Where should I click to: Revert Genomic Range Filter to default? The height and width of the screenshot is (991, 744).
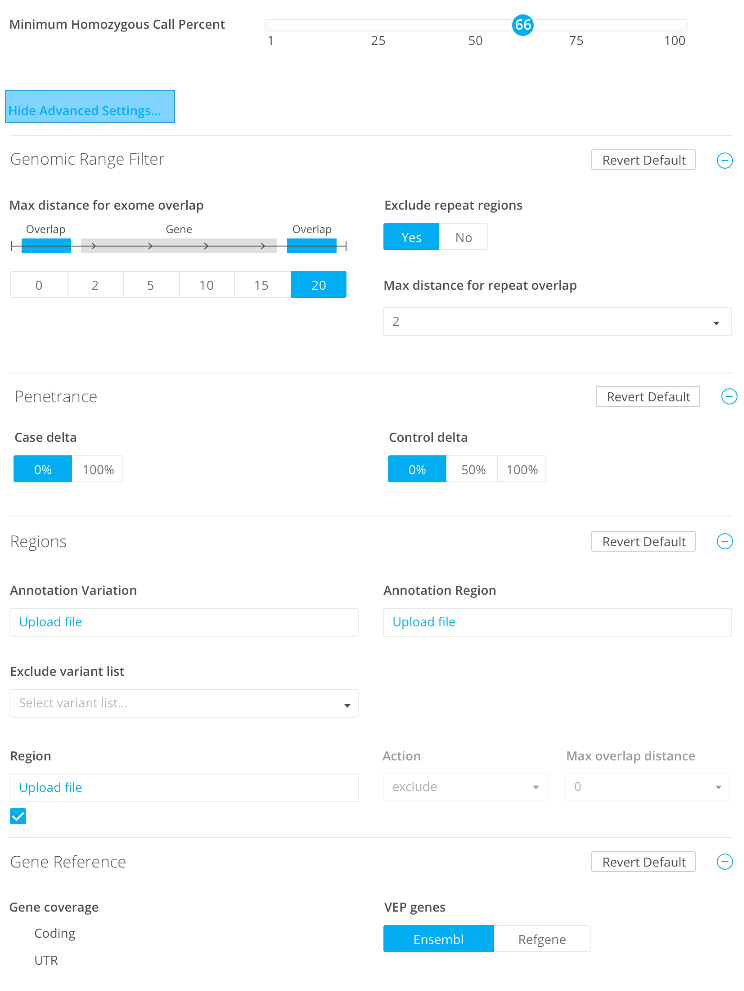tap(643, 160)
